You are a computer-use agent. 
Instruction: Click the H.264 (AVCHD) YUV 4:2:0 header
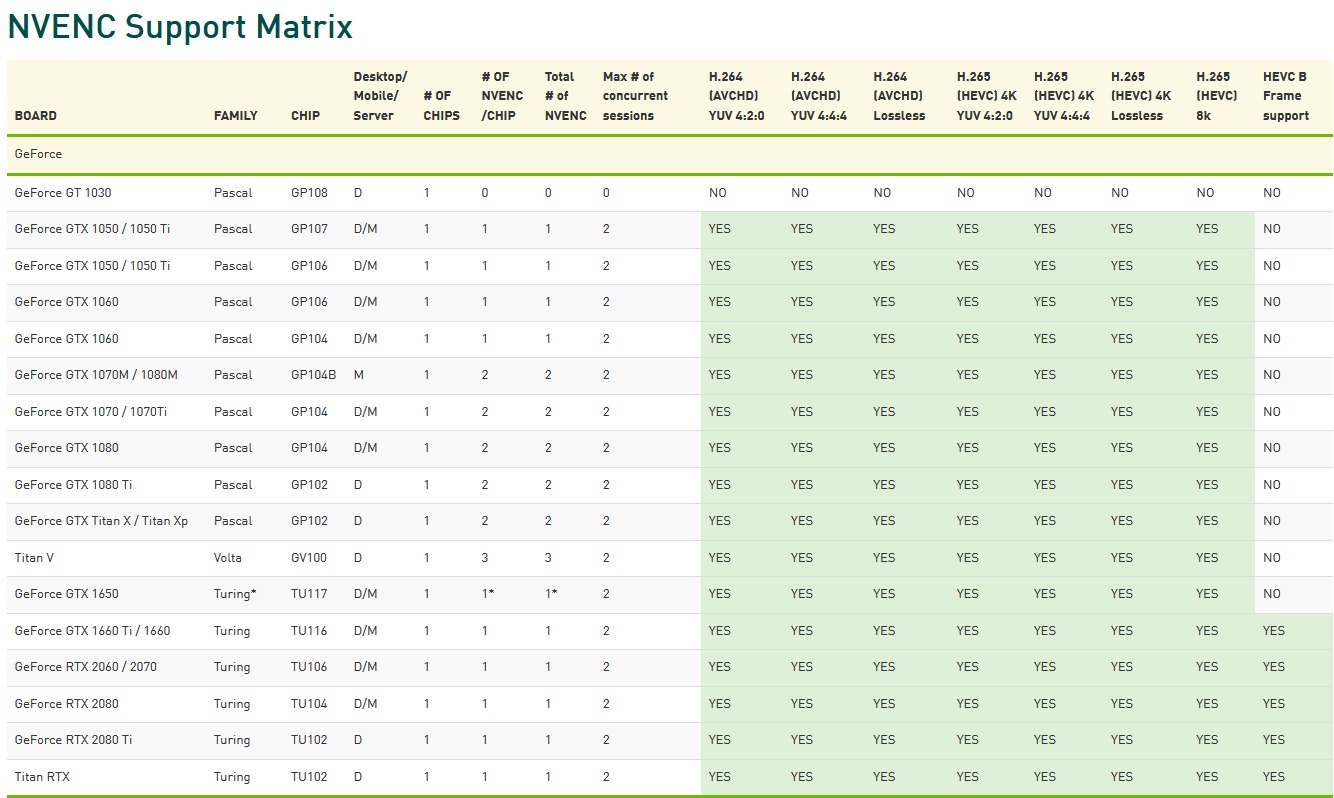click(735, 96)
